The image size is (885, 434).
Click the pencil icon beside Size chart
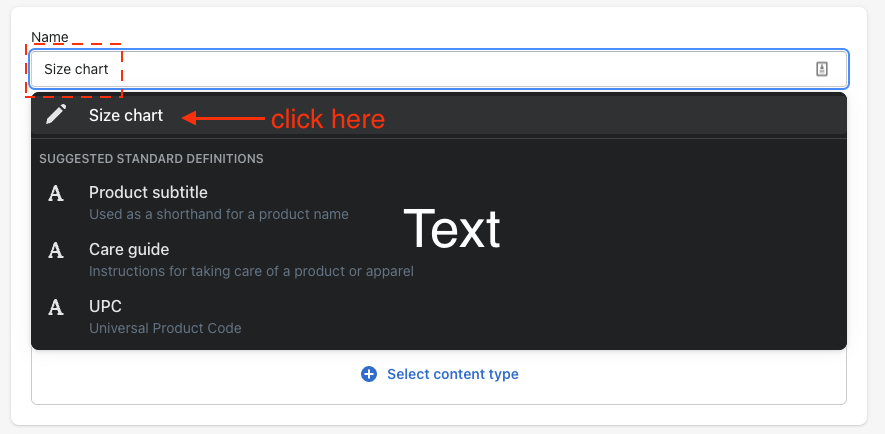tap(56, 115)
